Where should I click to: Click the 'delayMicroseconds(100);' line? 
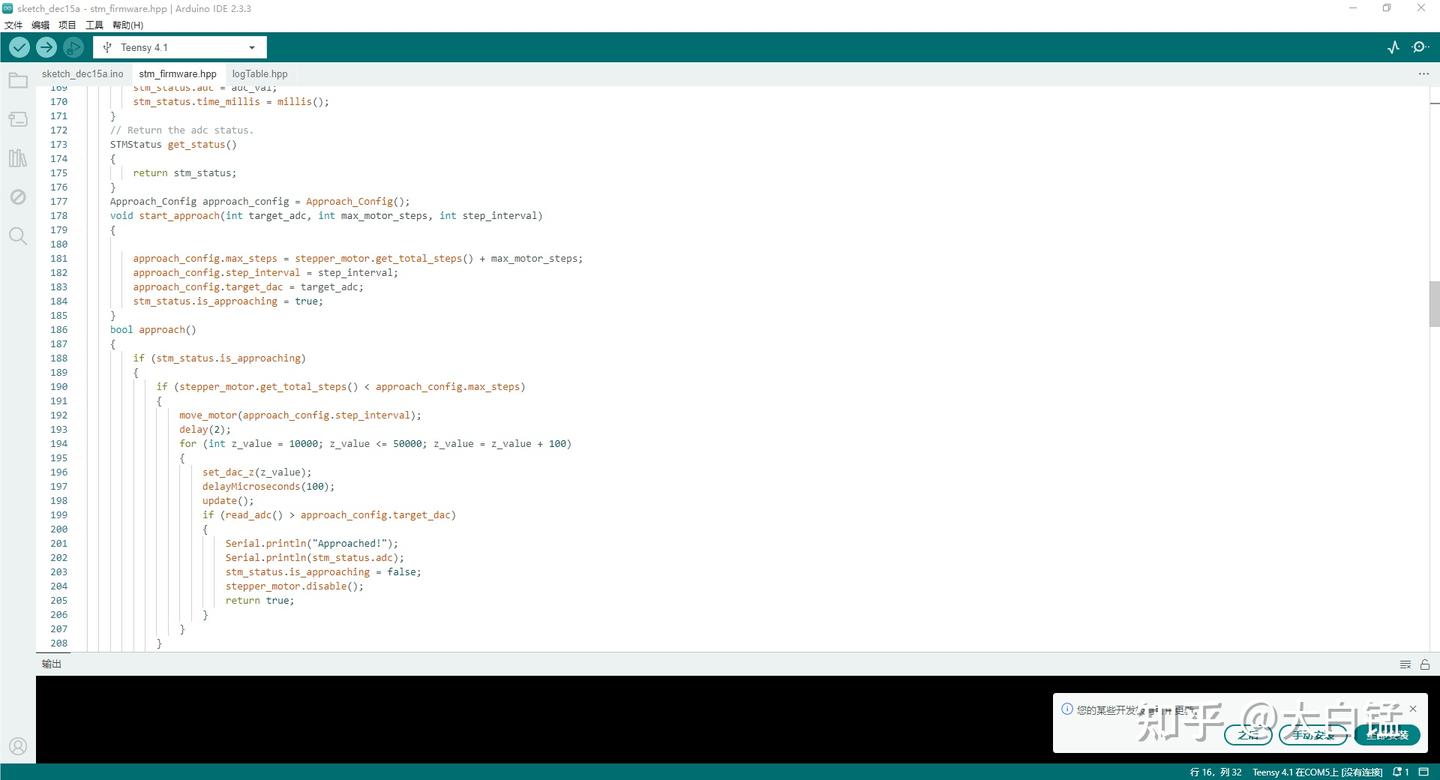pos(268,487)
